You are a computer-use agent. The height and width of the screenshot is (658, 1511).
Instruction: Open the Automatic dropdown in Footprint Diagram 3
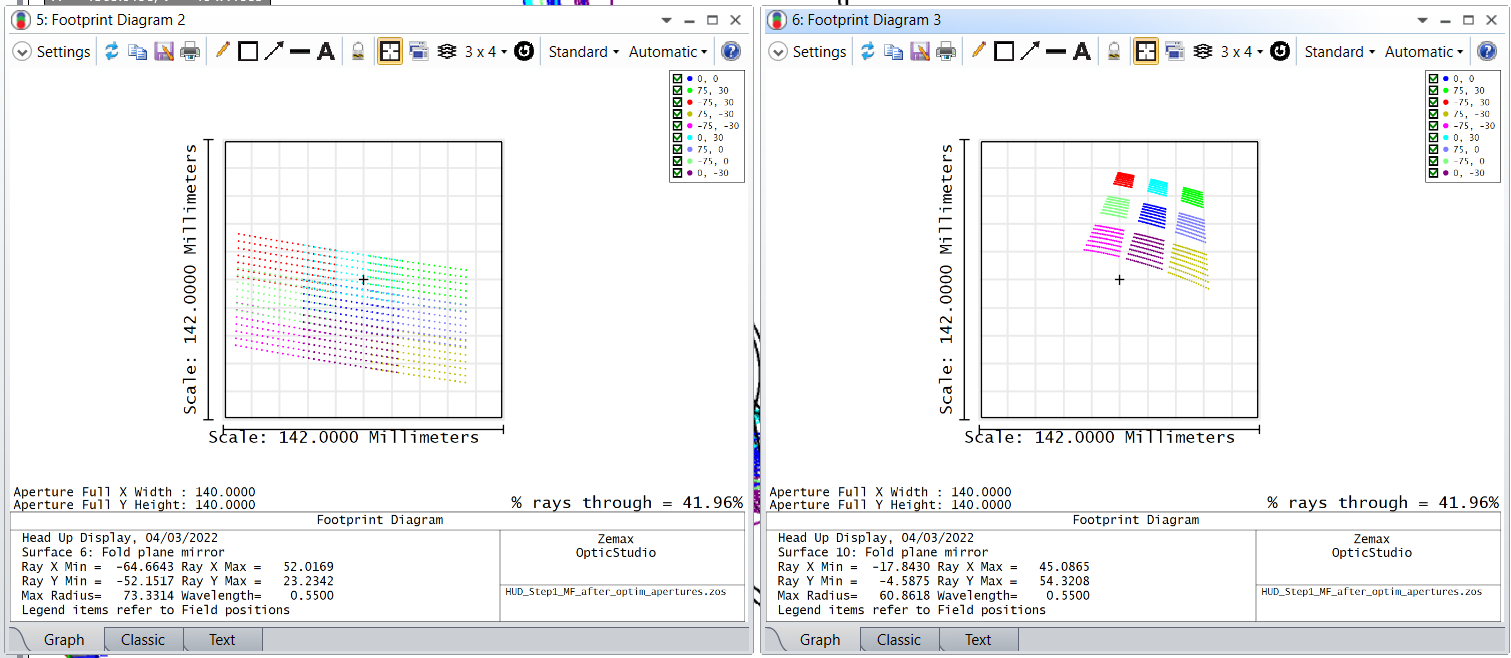[1424, 52]
